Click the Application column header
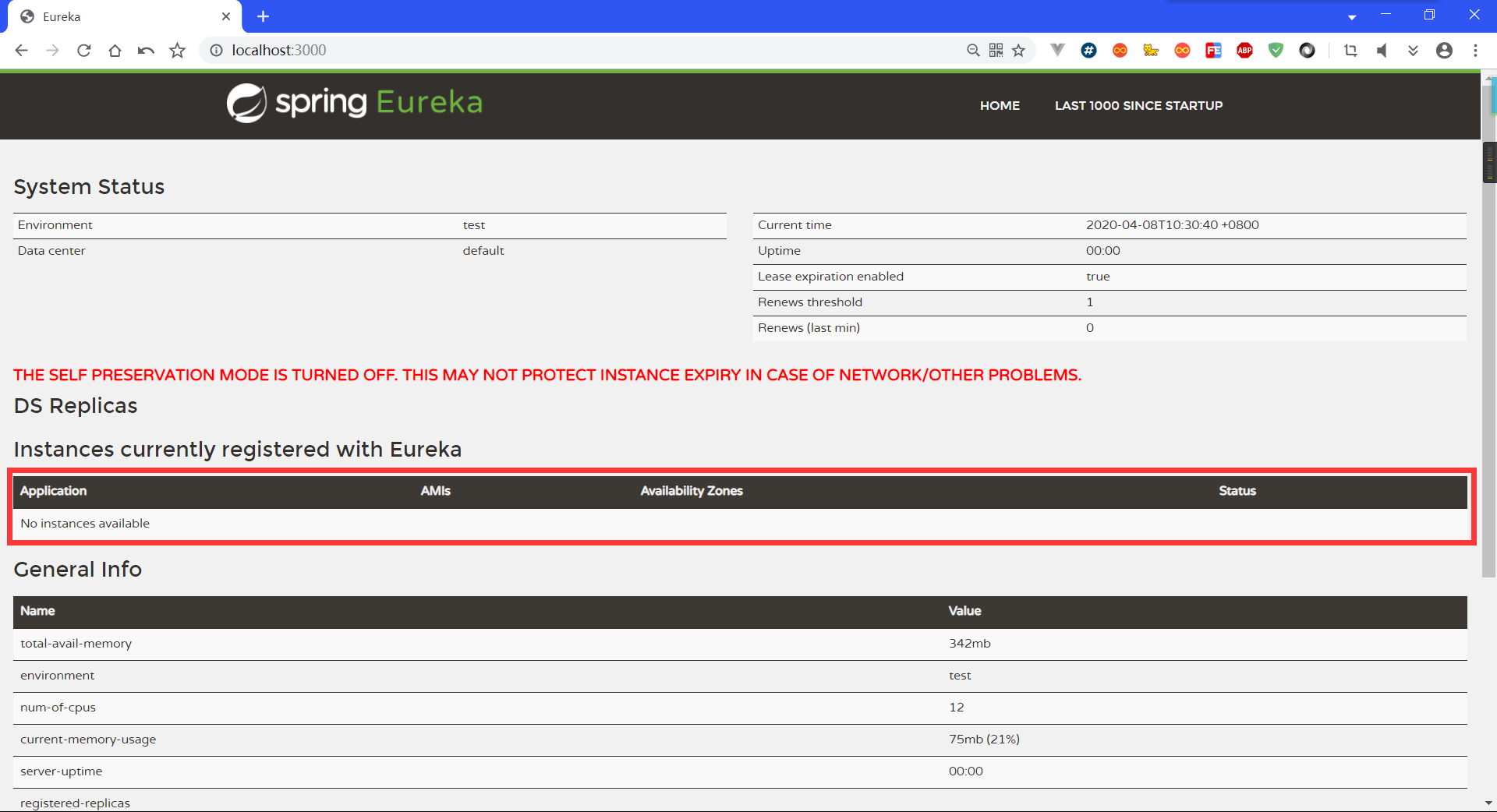The width and height of the screenshot is (1497, 812). (x=53, y=491)
